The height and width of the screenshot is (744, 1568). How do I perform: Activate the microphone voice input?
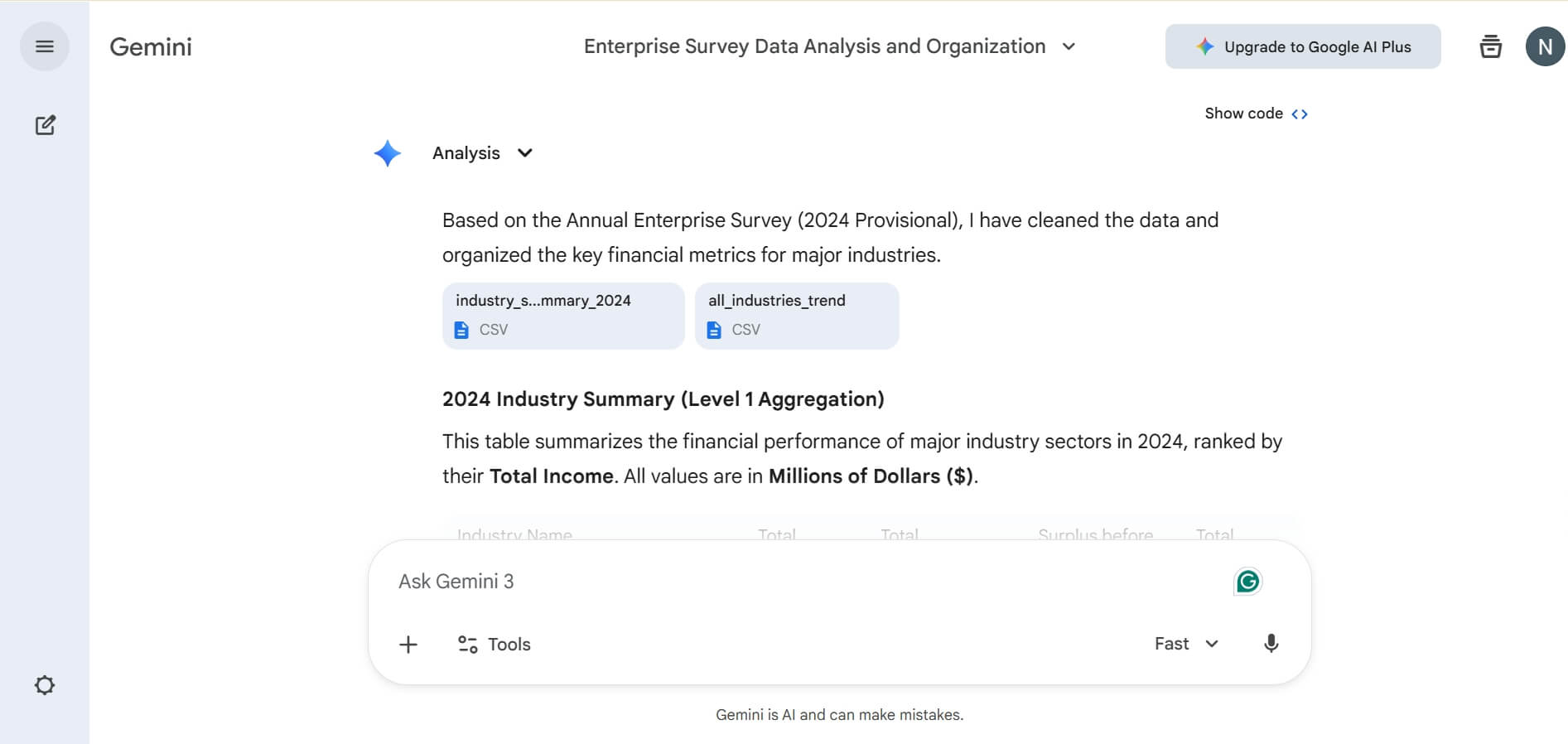coord(1271,644)
